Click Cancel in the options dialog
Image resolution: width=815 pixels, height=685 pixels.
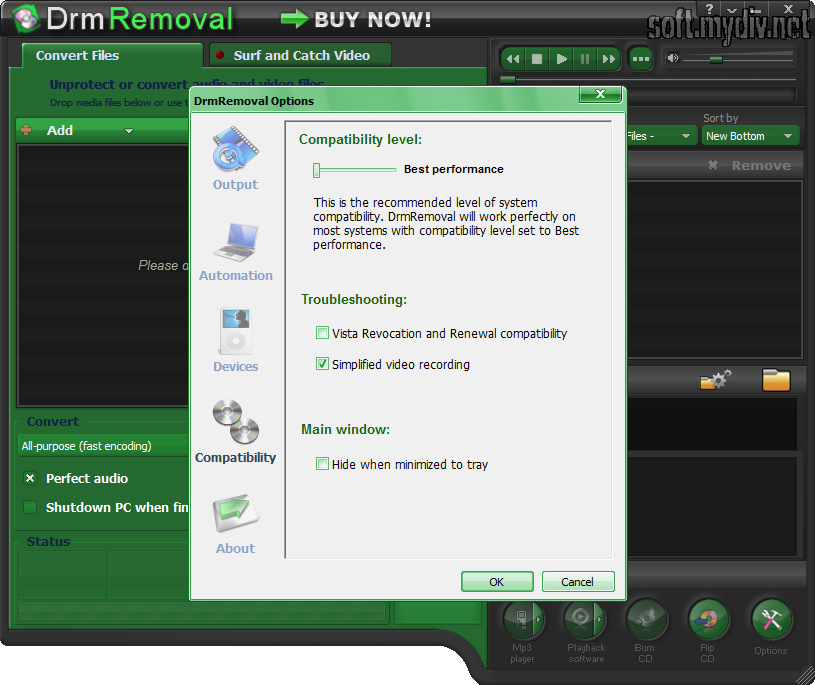pos(578,582)
